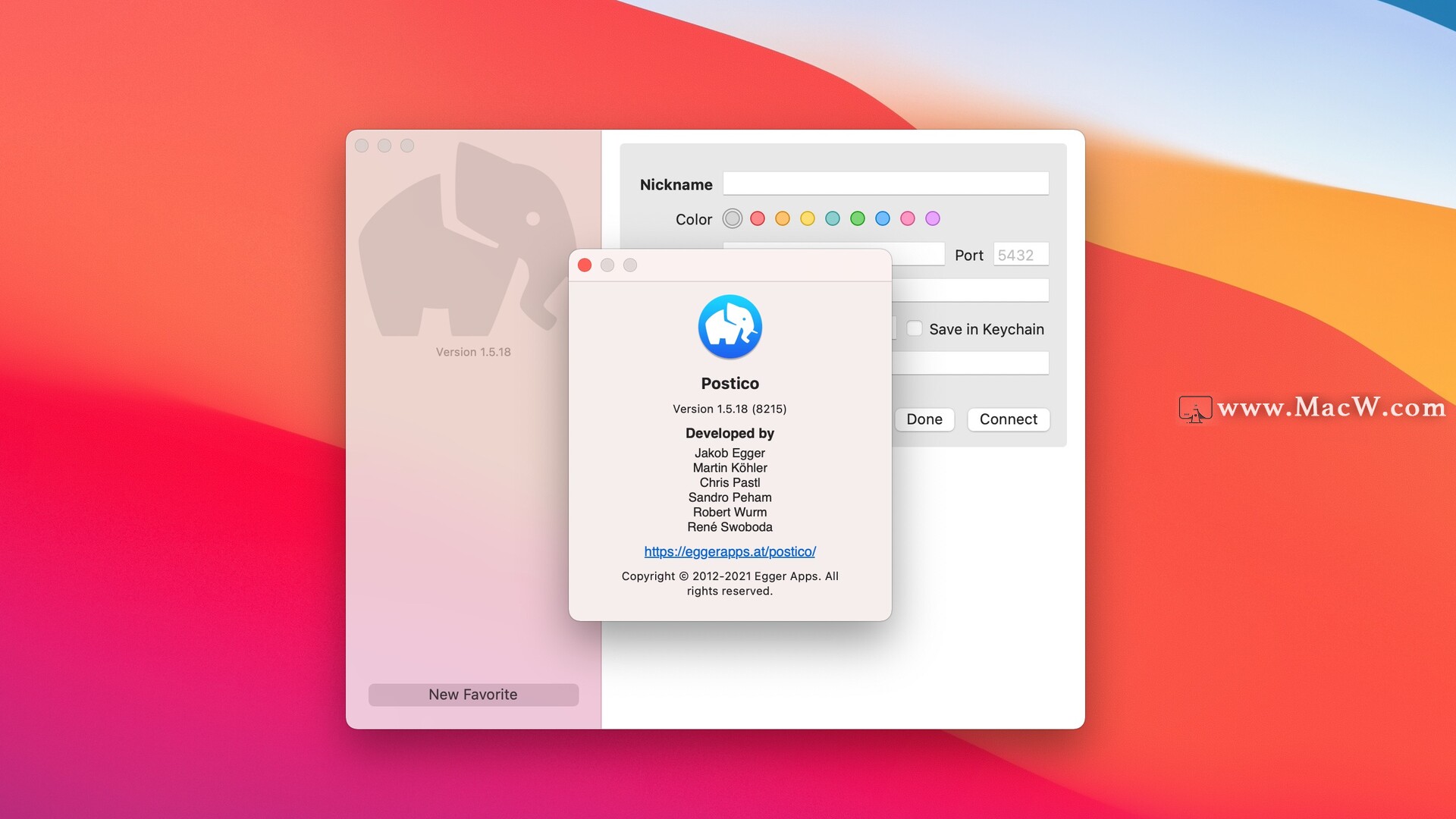Click the Nickname input field
Image resolution: width=1456 pixels, height=819 pixels.
pos(886,184)
